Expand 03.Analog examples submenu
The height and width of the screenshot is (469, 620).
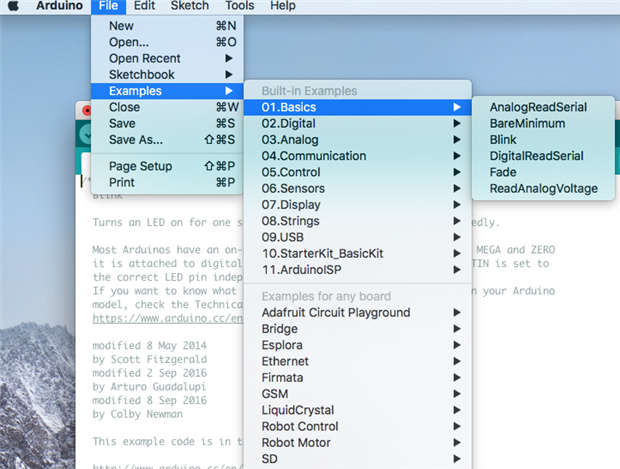click(x=357, y=140)
